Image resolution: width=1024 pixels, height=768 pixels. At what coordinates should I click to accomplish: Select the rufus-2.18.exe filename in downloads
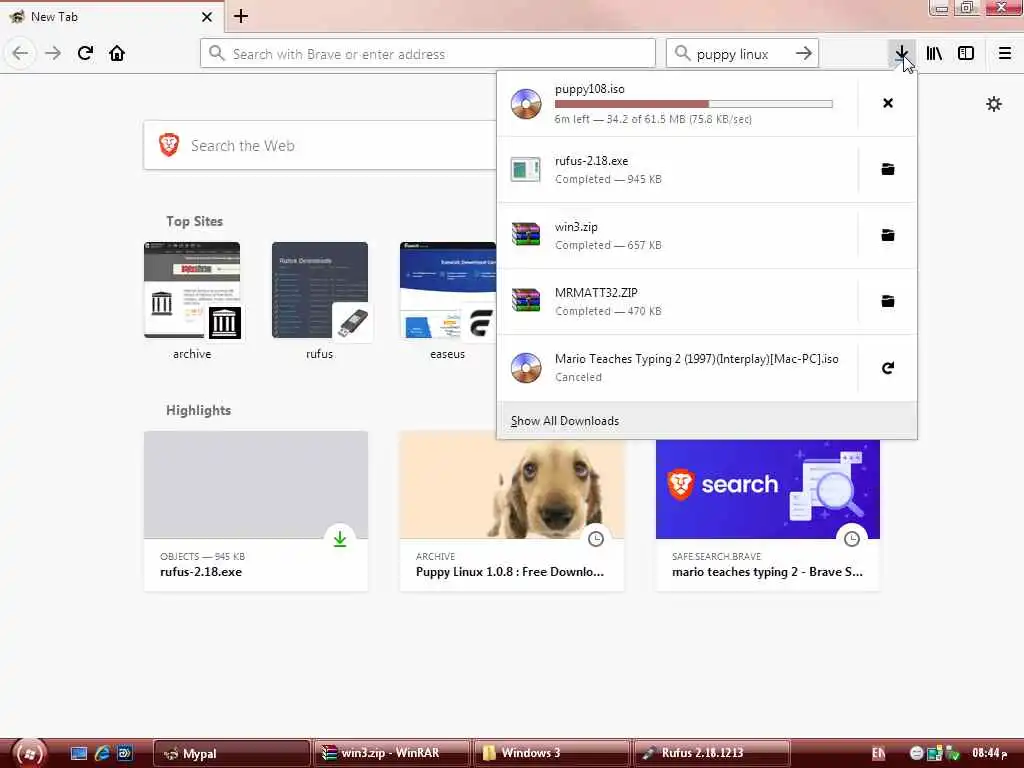(x=591, y=161)
